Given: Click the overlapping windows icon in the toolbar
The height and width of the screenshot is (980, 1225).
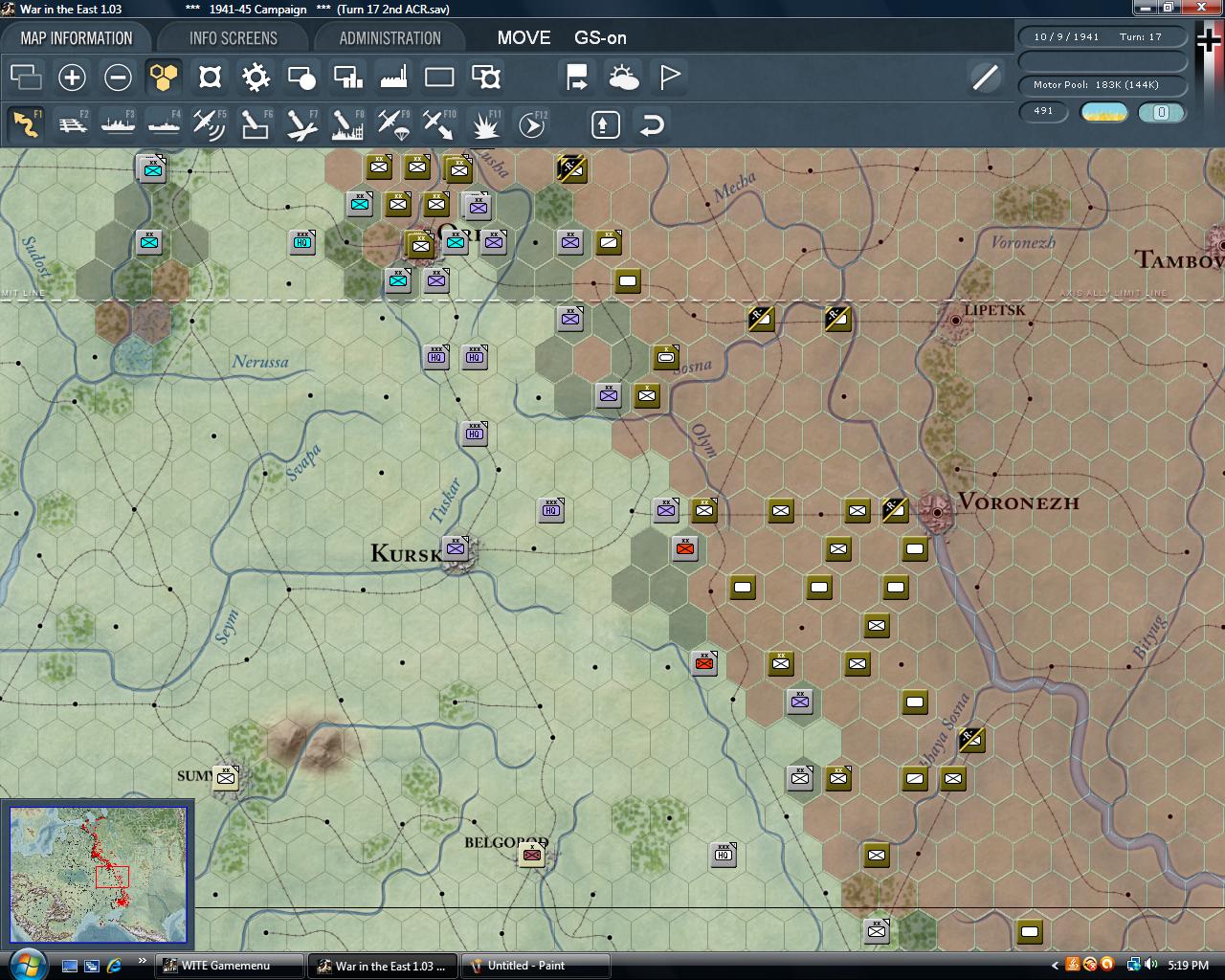Looking at the screenshot, I should (x=26, y=77).
